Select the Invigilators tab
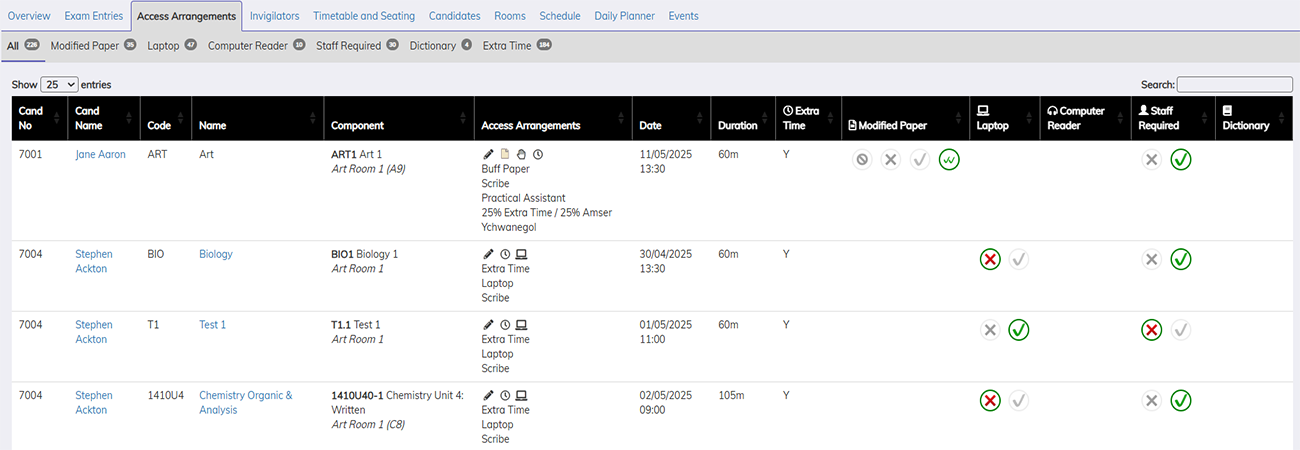This screenshot has width=1300, height=450. click(274, 16)
